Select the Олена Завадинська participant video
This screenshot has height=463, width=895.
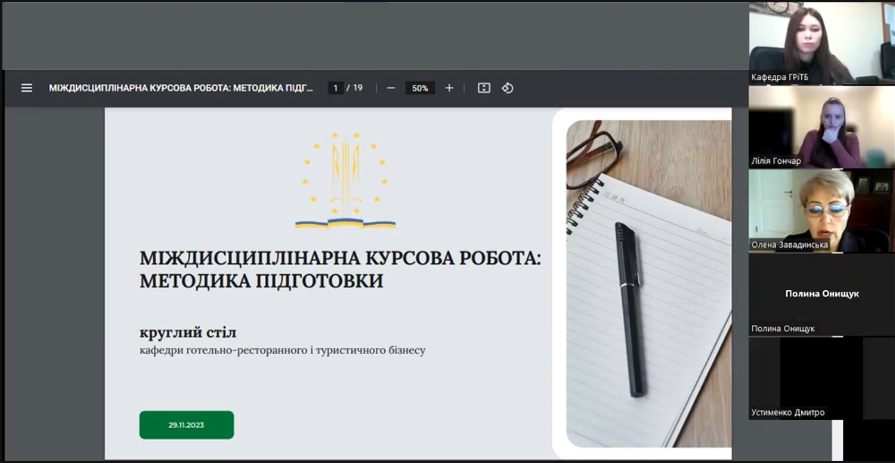[x=821, y=211]
